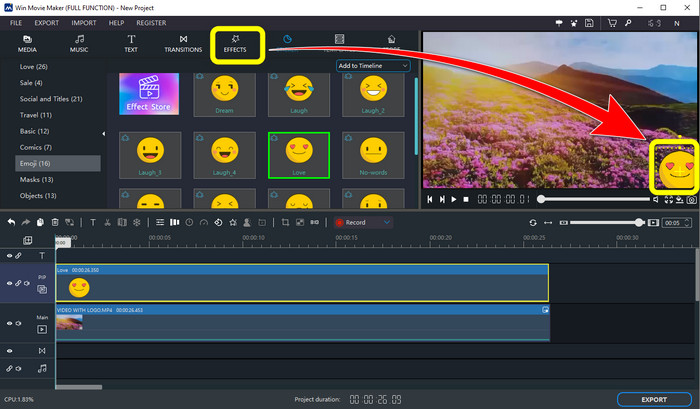The width and height of the screenshot is (700, 409).
Task: Click the undo arrow in timeline toolbar
Action: 11,222
